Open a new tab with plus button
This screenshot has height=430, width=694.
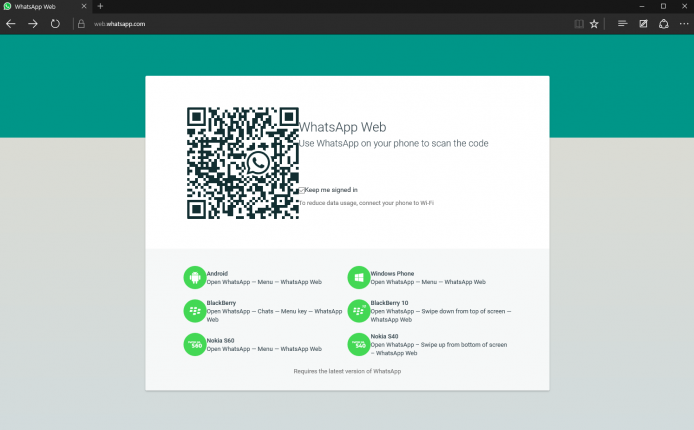[100, 6]
